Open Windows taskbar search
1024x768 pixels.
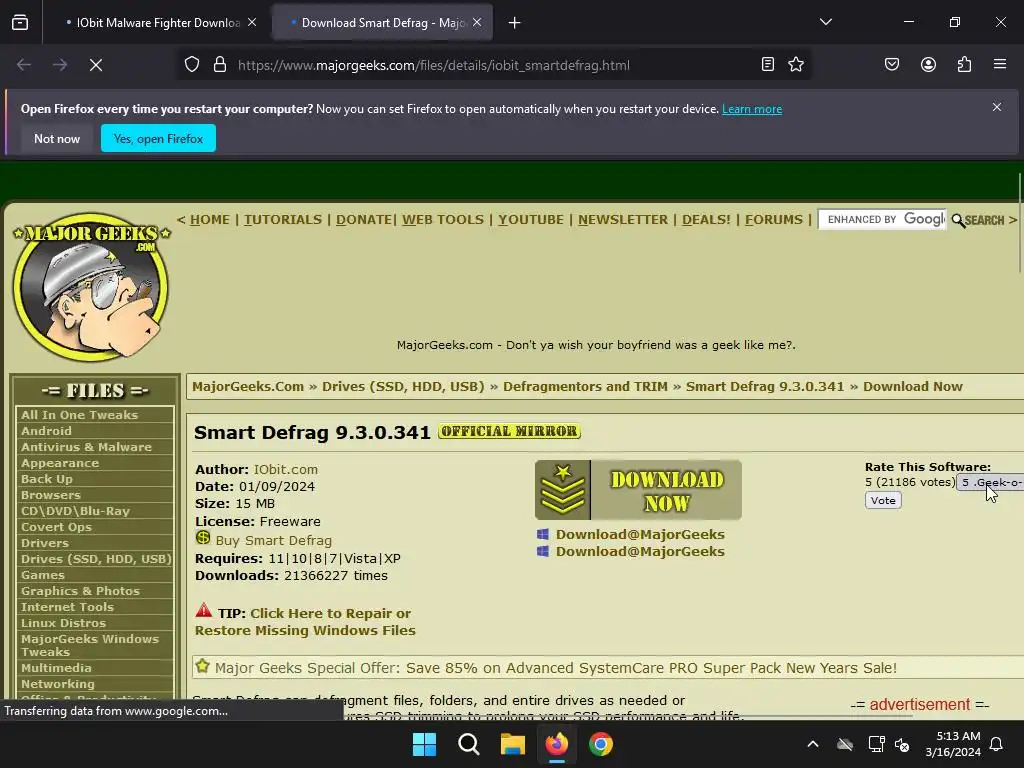click(x=468, y=744)
